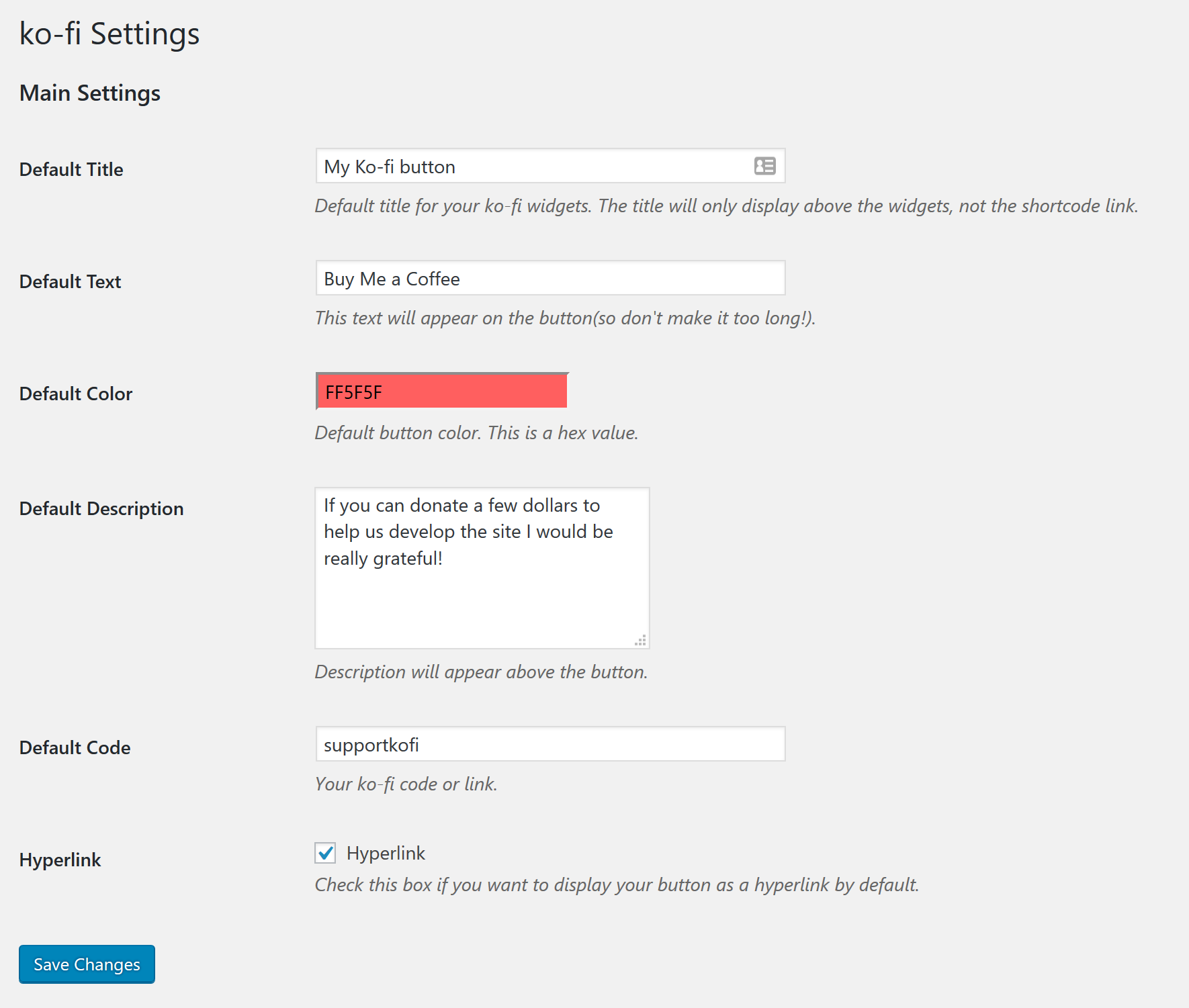
Task: Click the Default Title row label
Action: click(71, 169)
